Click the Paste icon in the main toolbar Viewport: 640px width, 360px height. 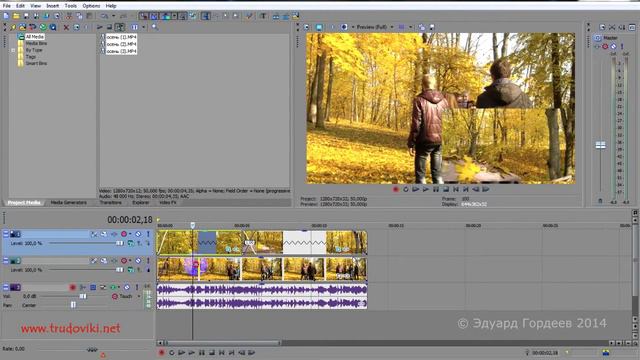89,16
